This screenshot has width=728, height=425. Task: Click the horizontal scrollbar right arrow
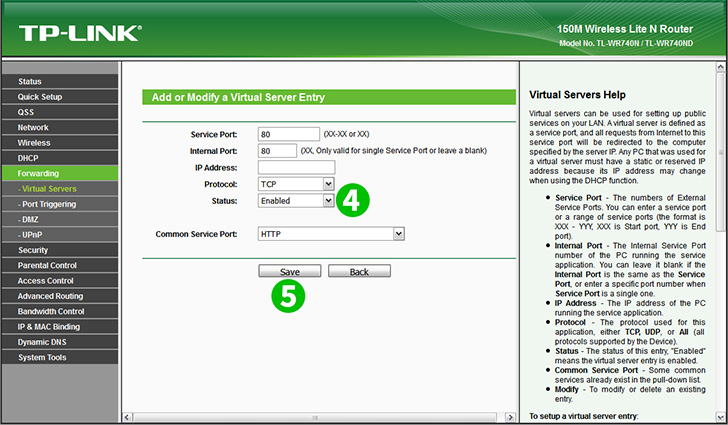[510, 417]
